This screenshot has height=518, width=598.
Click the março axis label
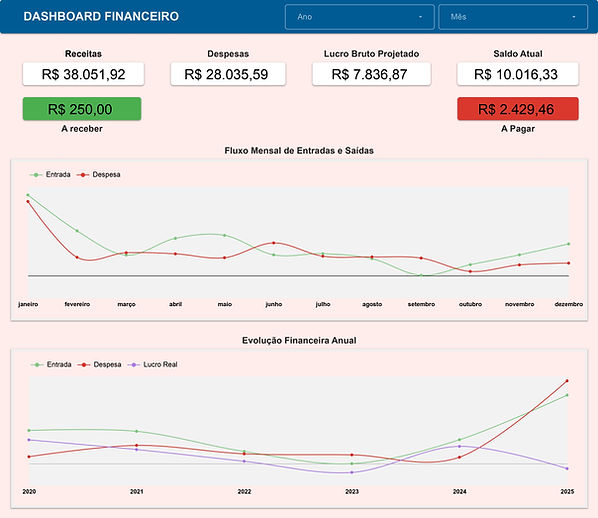pyautogui.click(x=126, y=304)
